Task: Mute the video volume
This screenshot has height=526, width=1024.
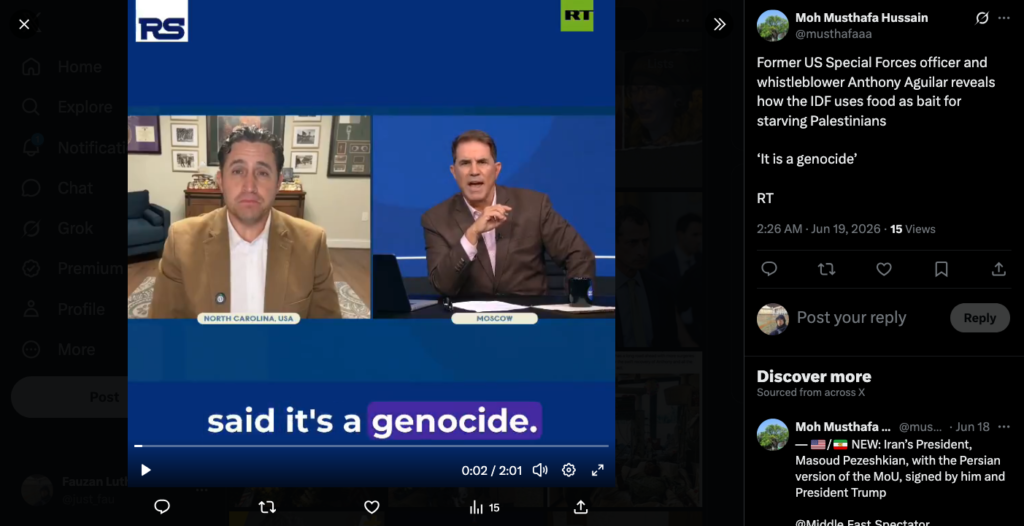Action: point(539,470)
